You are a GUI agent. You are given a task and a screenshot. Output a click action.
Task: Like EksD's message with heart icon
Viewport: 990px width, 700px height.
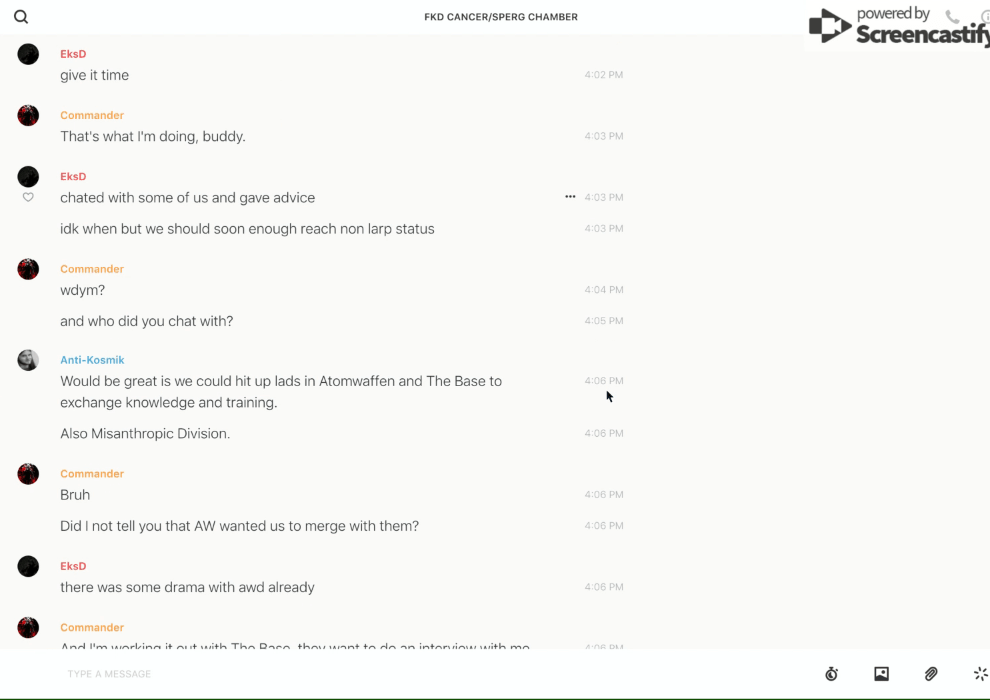(28, 197)
